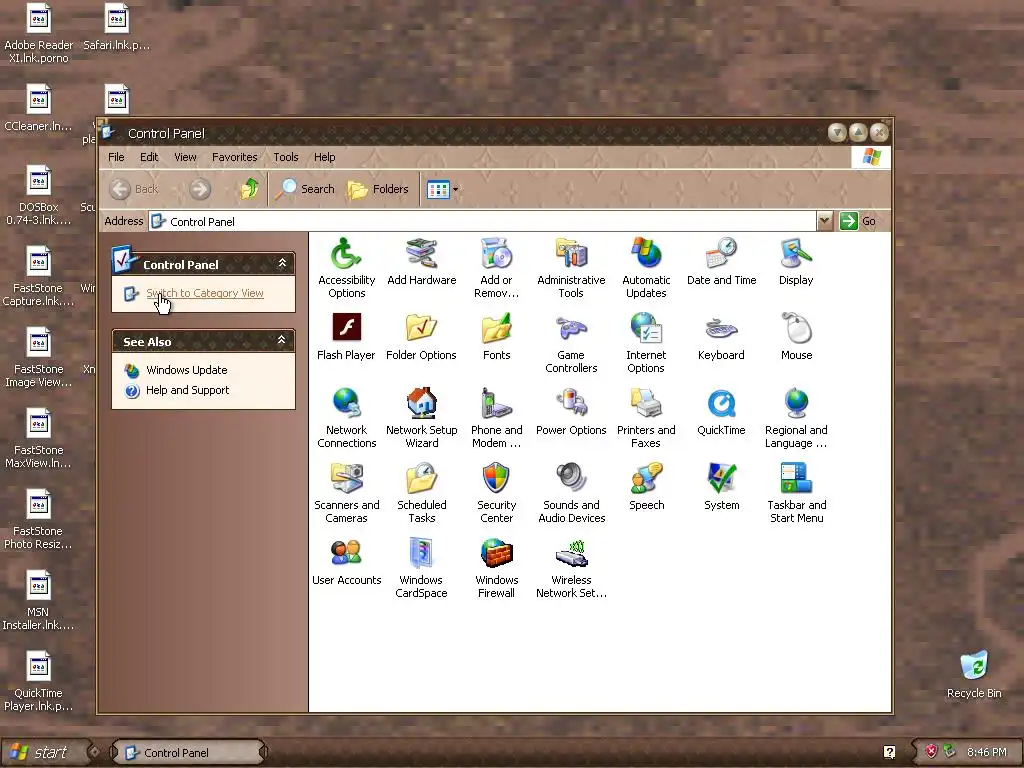Click red security shield tray icon
Screen dimensions: 1024x768
click(931, 752)
